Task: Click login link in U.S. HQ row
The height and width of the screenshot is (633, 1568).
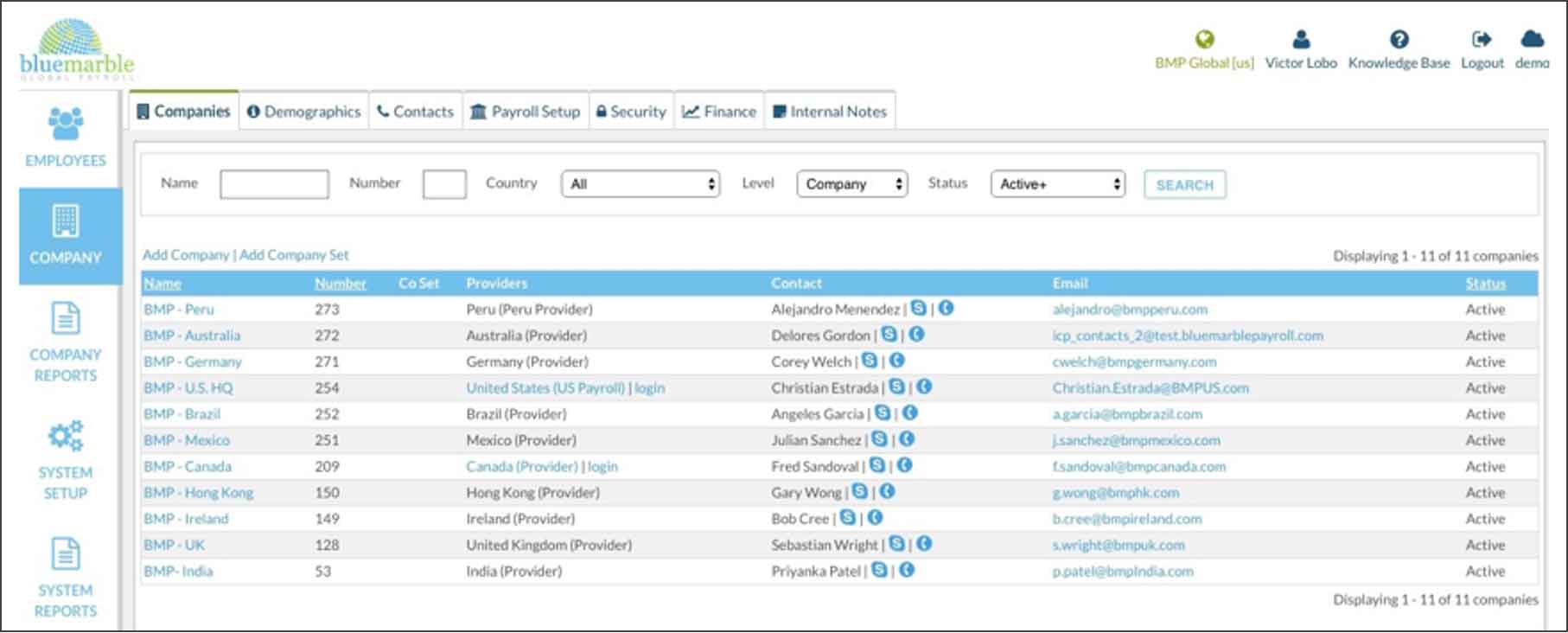Action: (649, 388)
